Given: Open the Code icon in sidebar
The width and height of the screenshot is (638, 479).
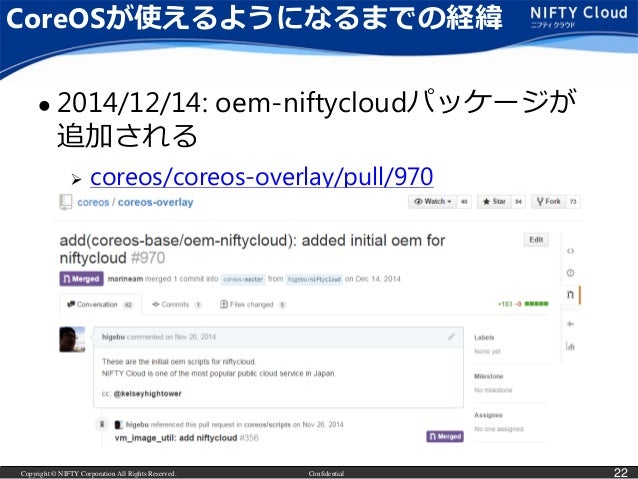Looking at the screenshot, I should [x=570, y=251].
